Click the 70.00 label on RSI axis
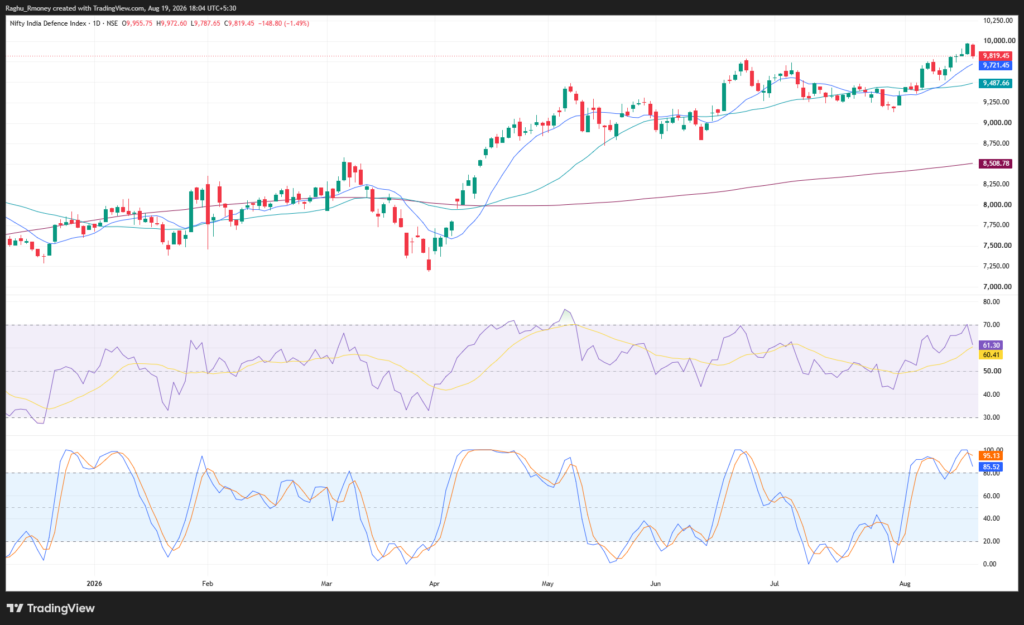The width and height of the screenshot is (1024, 625). pos(991,325)
